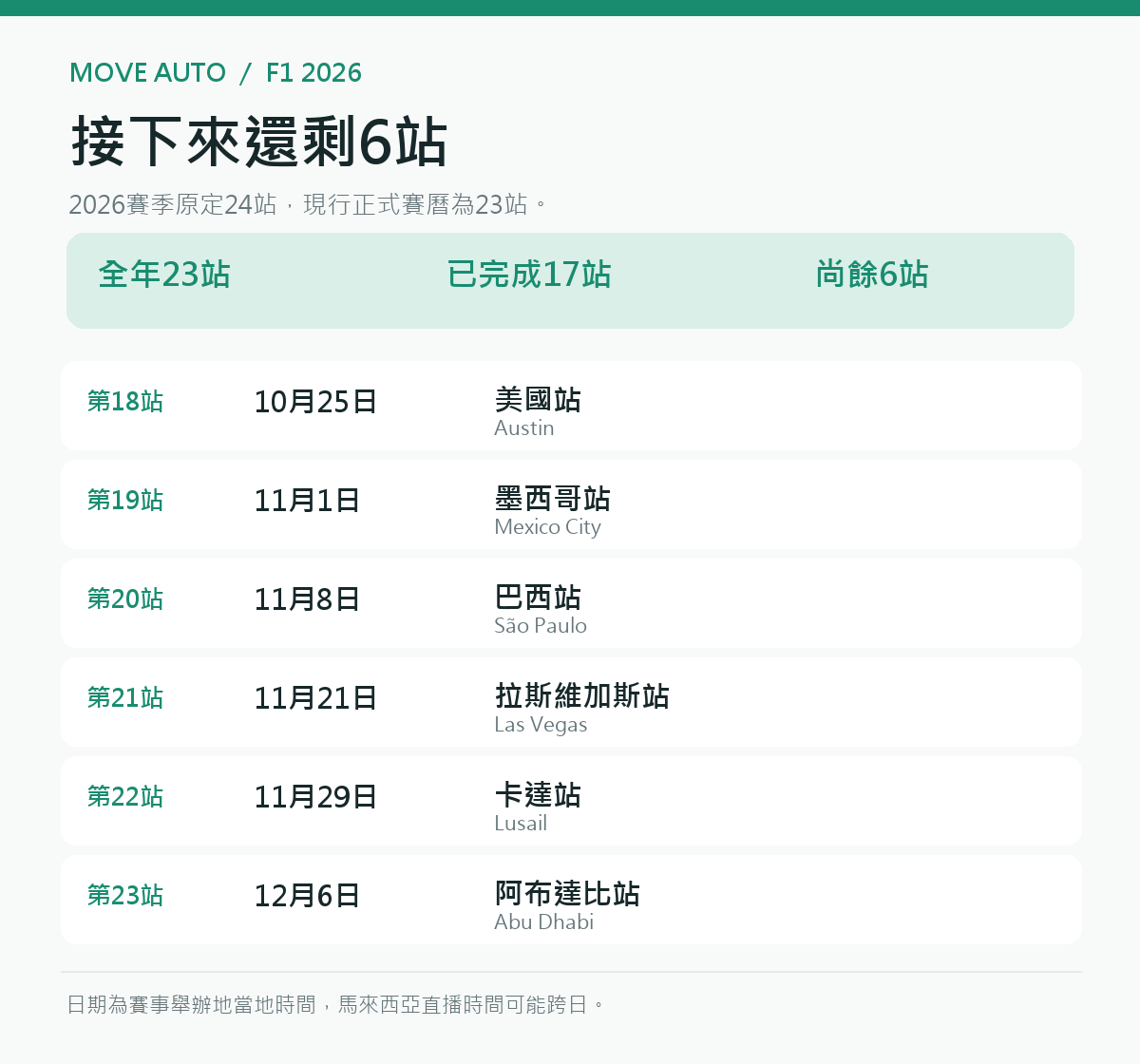Select the 第20站 round label
The width and height of the screenshot is (1140, 1064).
125,599
